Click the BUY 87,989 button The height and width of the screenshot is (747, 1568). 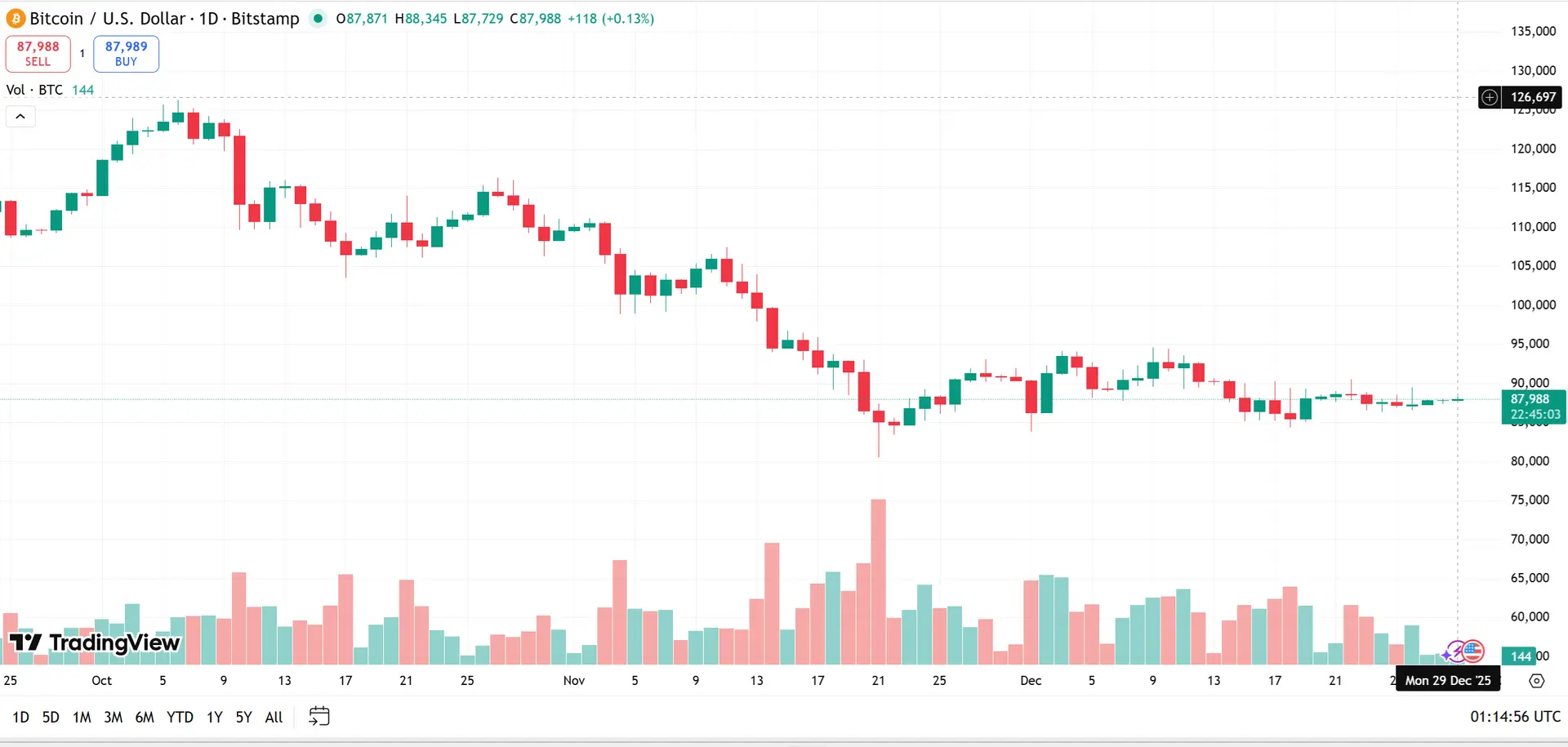[126, 53]
